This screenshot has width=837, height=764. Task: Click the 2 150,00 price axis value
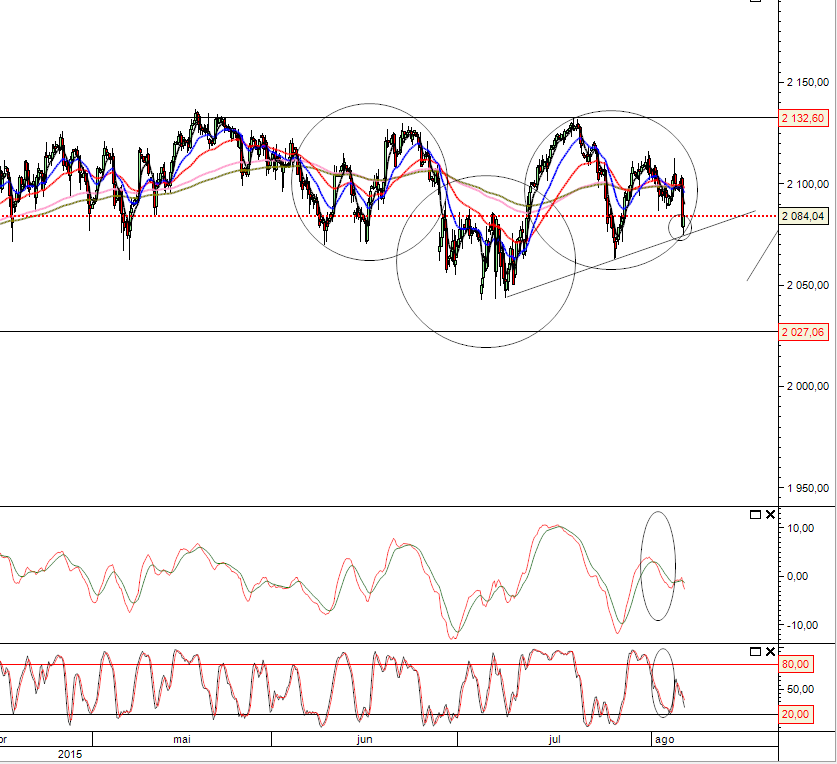808,82
